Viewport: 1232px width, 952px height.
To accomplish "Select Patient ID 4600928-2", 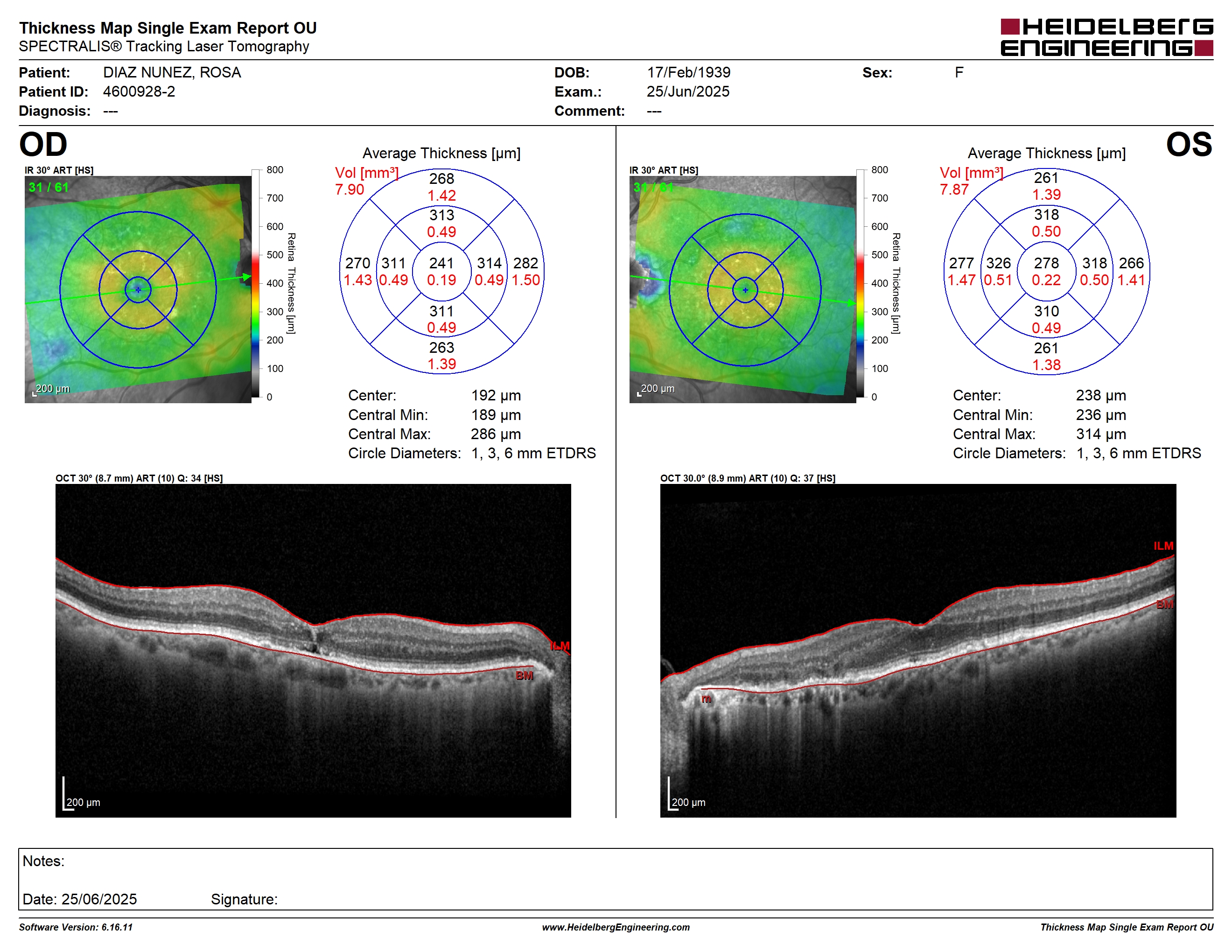I will tap(139, 91).
